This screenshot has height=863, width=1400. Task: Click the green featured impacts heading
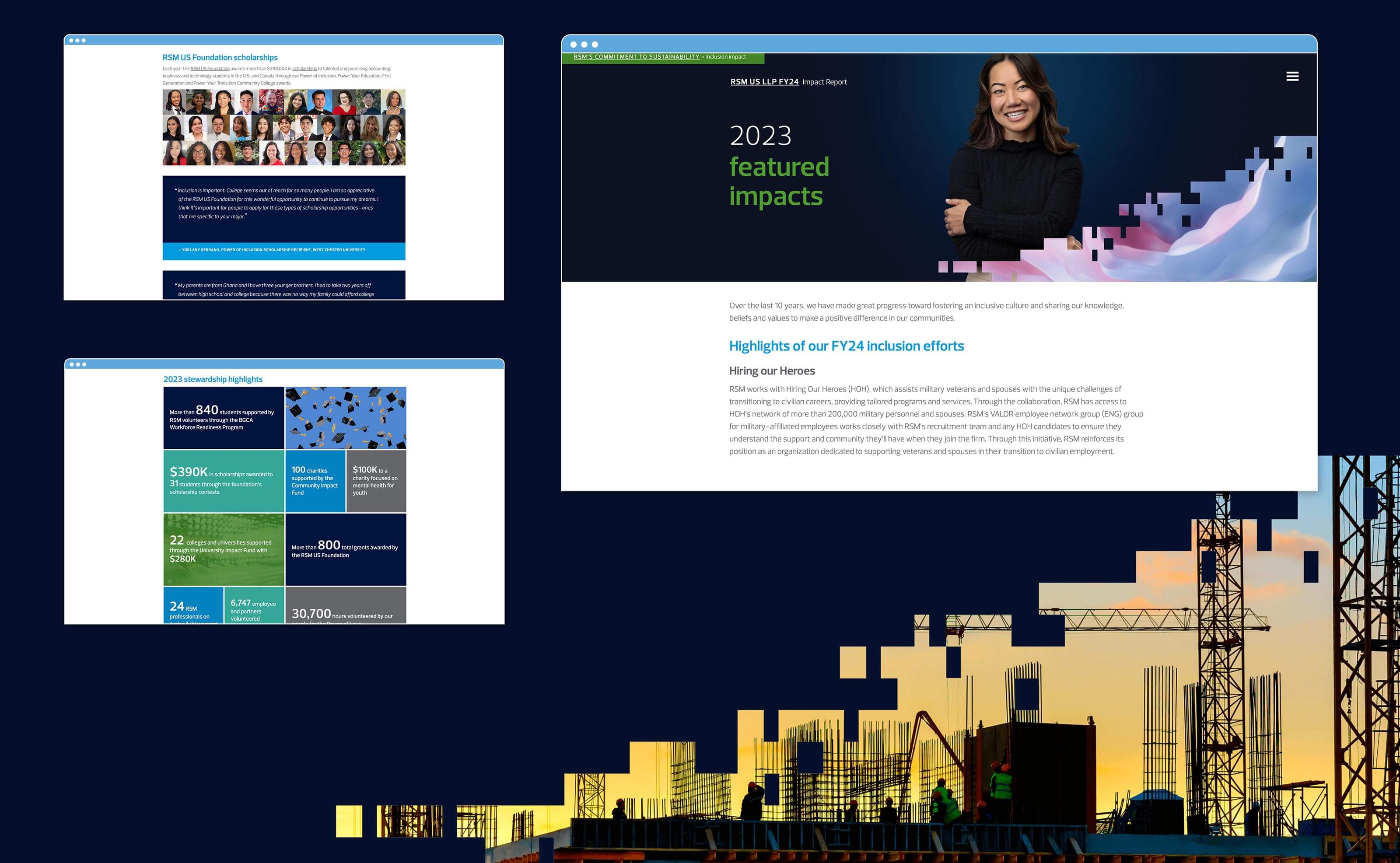pos(779,182)
